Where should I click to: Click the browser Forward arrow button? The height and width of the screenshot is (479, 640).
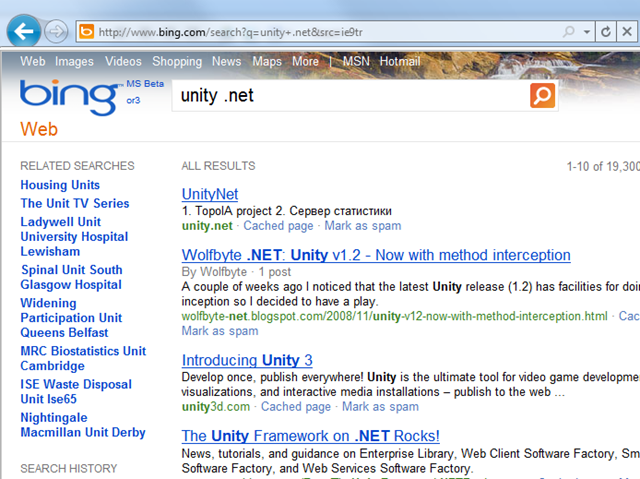pyautogui.click(x=56, y=31)
